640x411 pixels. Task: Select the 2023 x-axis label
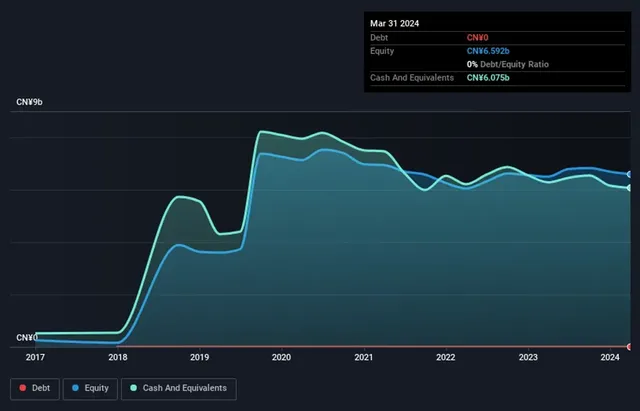click(528, 357)
